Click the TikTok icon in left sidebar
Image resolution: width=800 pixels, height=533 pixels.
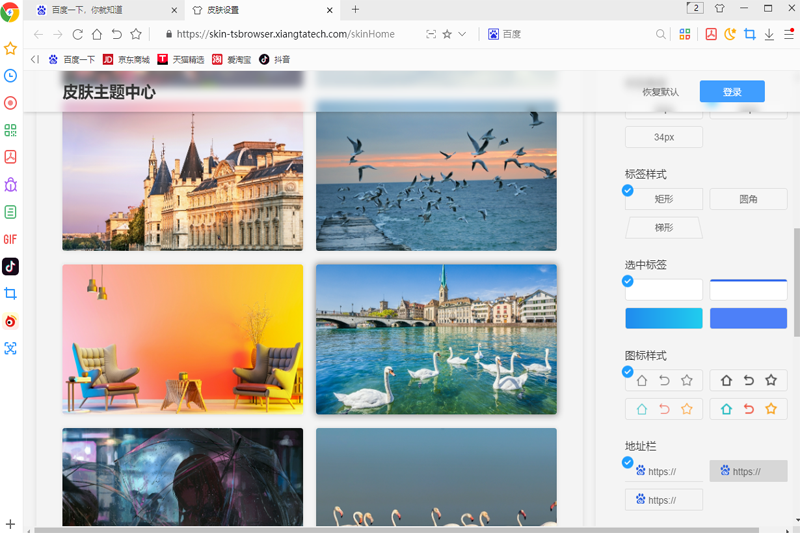click(x=10, y=266)
